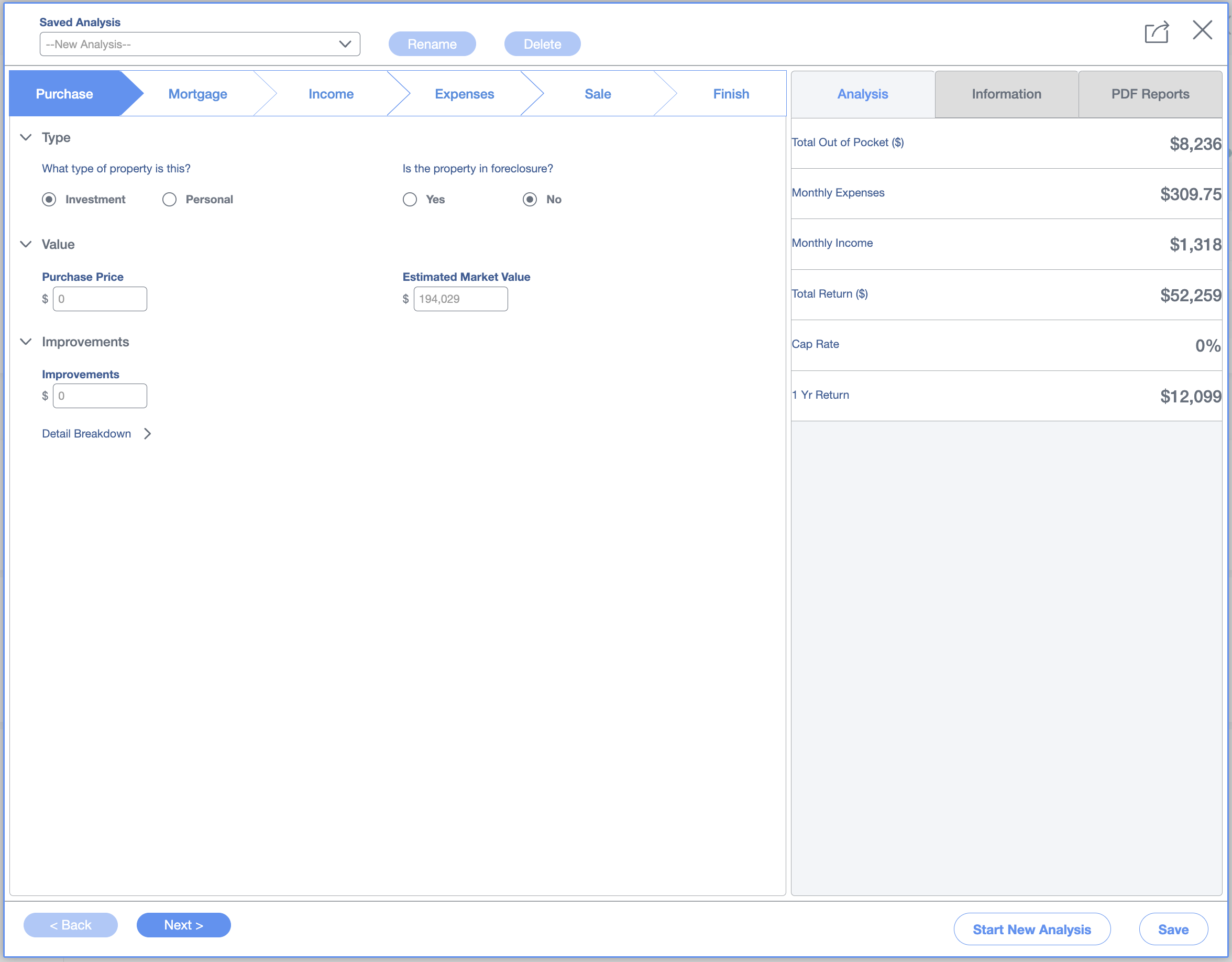Select the Personal property type

[169, 199]
